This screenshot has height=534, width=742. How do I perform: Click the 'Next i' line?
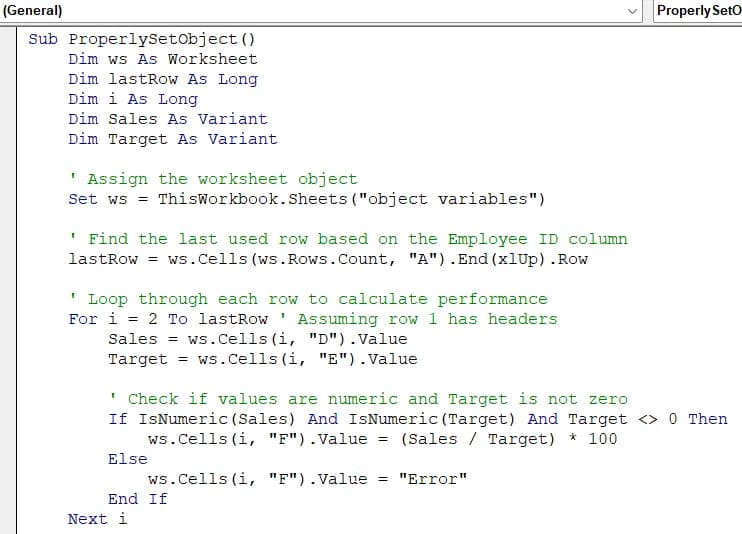point(97,519)
